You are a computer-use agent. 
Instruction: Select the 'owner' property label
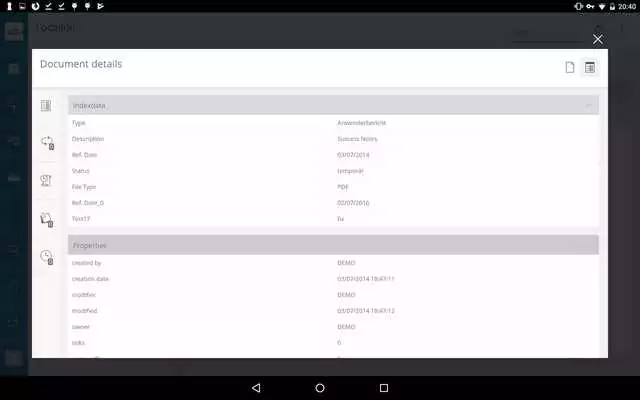(81, 327)
